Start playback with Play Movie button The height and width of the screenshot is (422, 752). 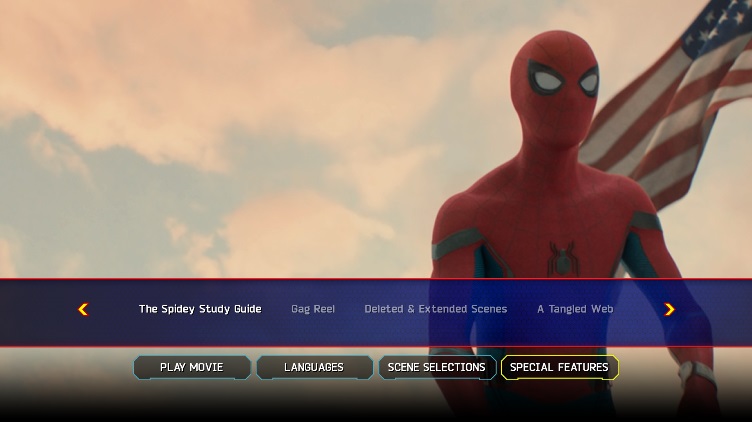tap(192, 367)
